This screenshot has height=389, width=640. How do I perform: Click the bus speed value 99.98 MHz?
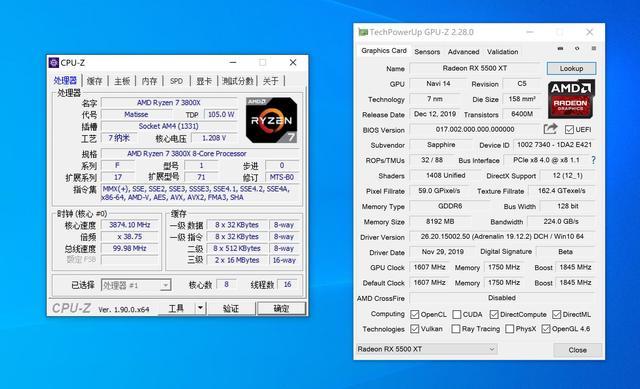point(130,249)
